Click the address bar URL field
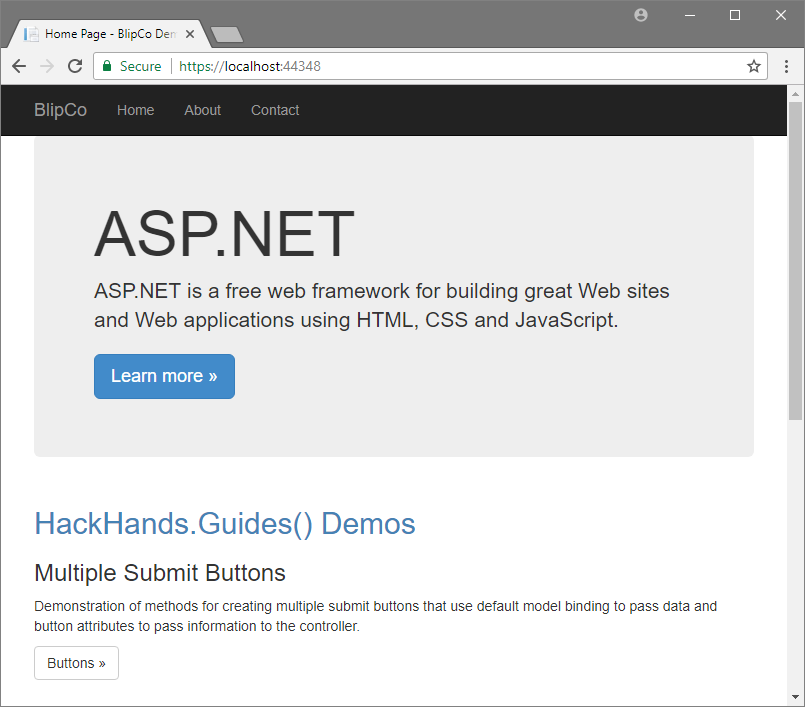The image size is (805, 707). click(430, 66)
